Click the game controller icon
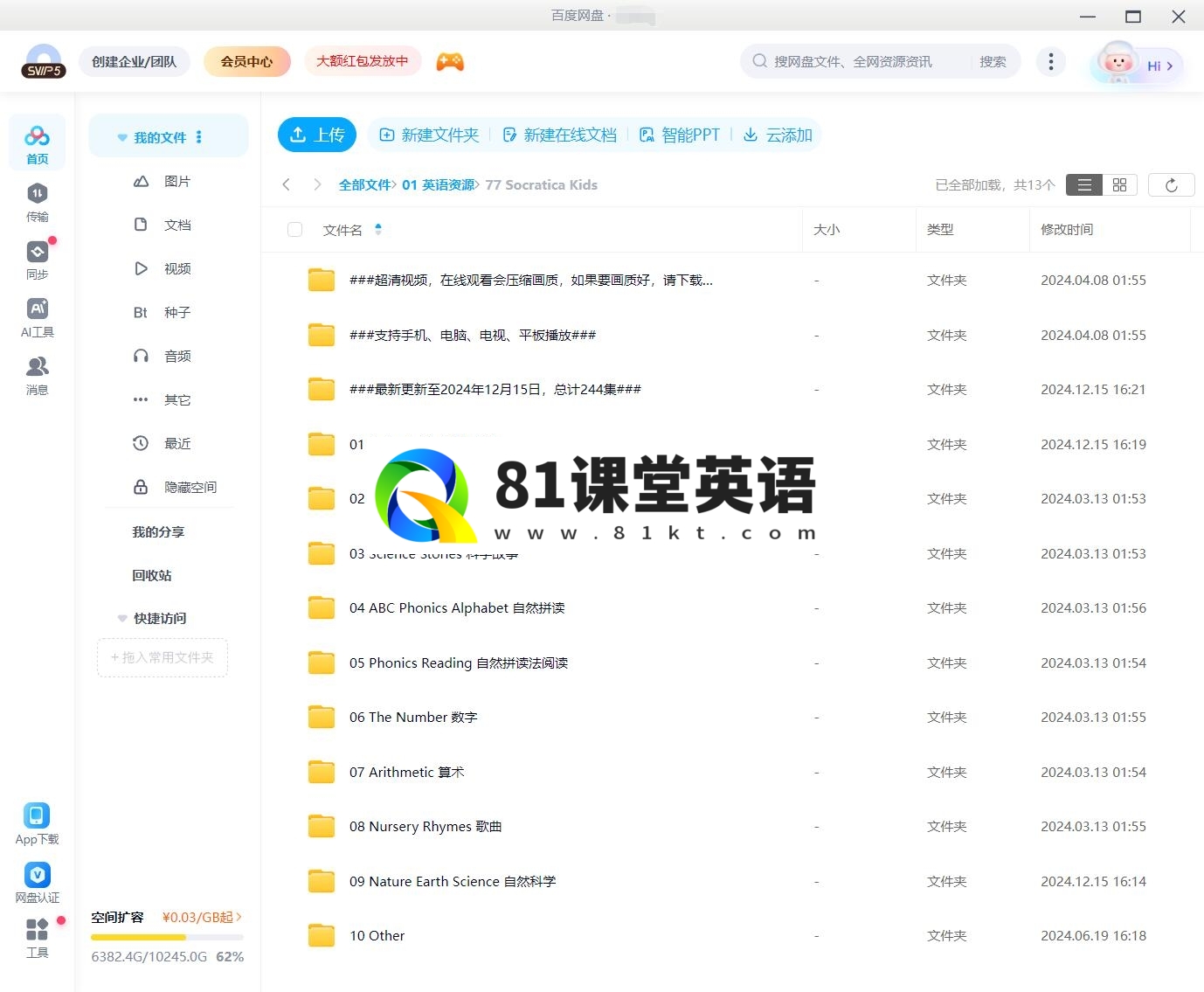 tap(450, 62)
